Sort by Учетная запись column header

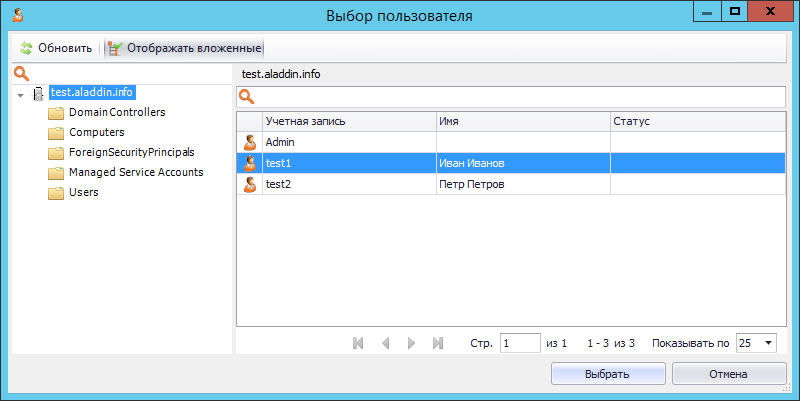[349, 121]
